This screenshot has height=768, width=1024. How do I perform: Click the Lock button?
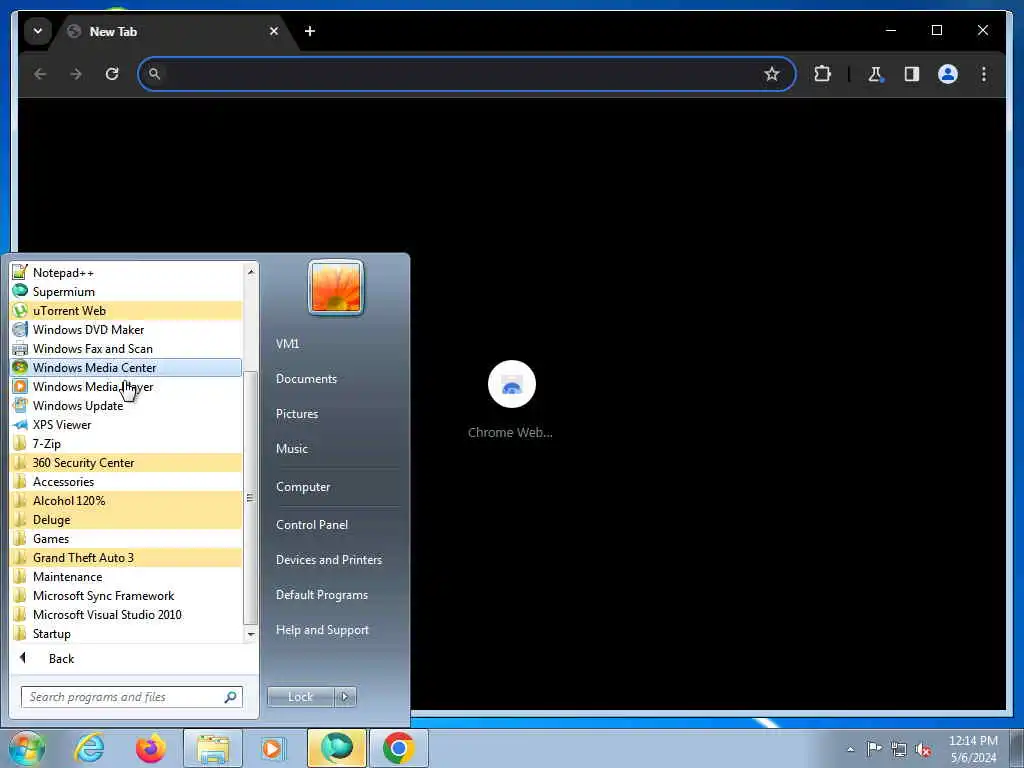pos(300,697)
